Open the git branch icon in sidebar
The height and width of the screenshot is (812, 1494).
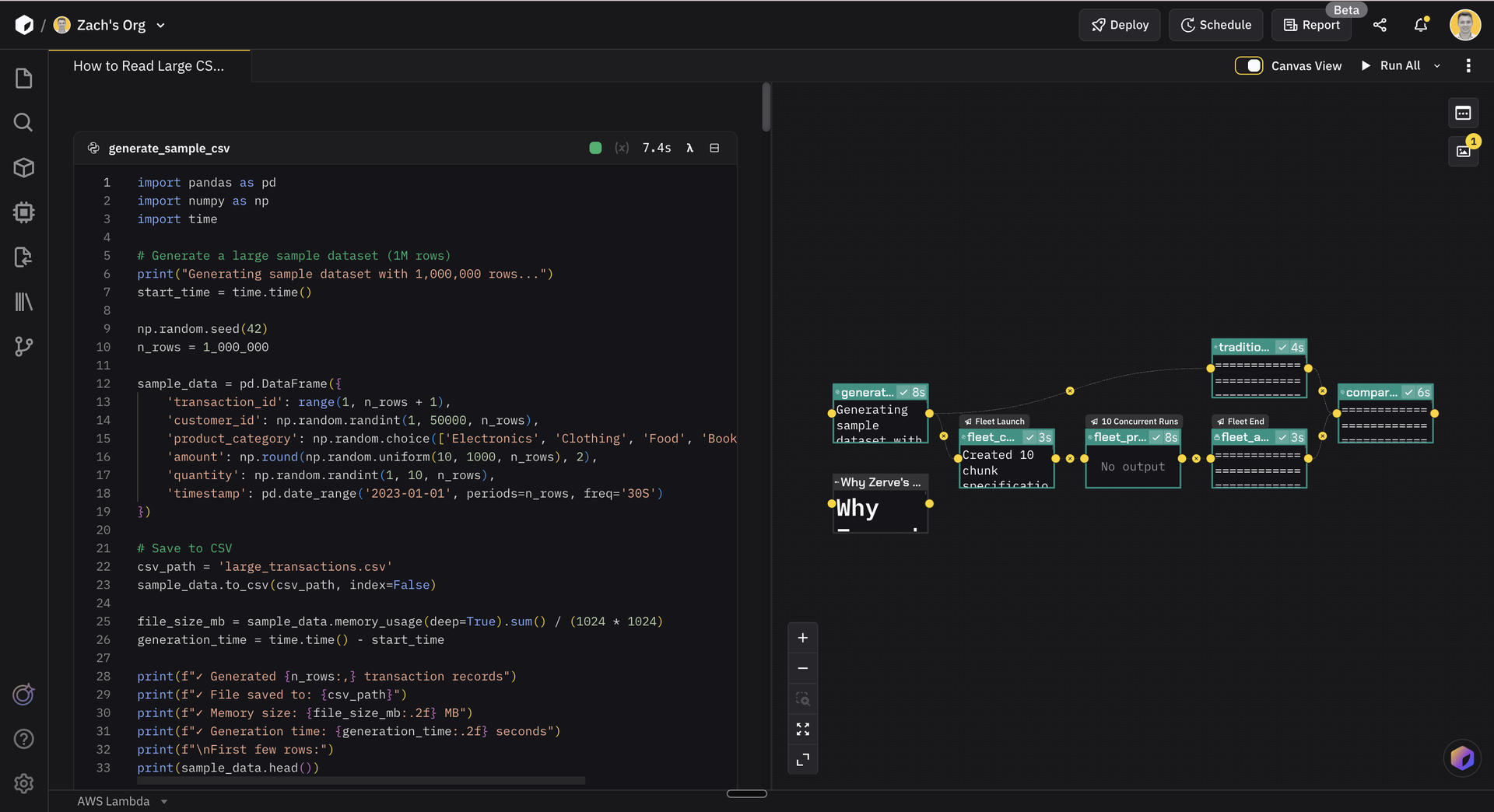click(x=24, y=346)
